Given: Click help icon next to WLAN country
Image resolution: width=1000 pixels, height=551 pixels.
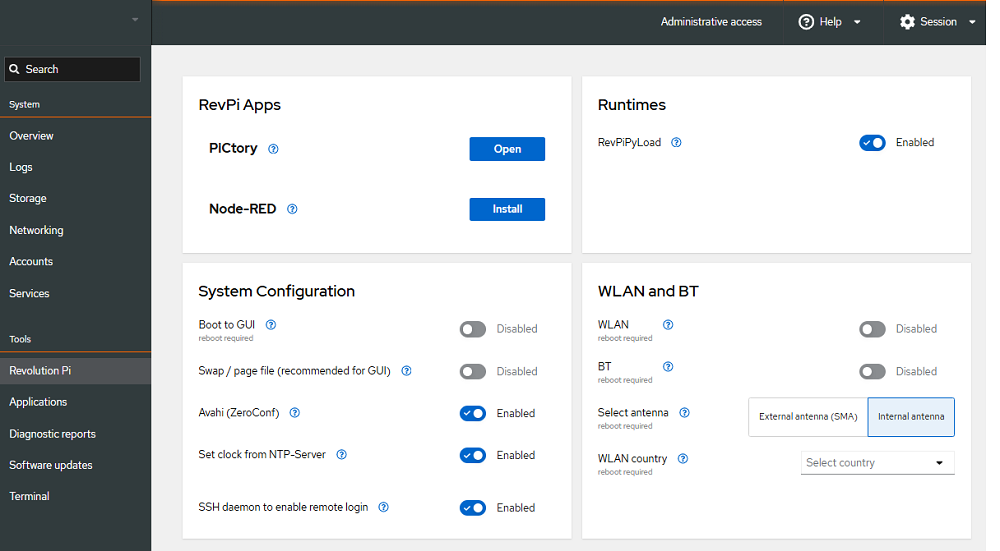Looking at the screenshot, I should (683, 459).
